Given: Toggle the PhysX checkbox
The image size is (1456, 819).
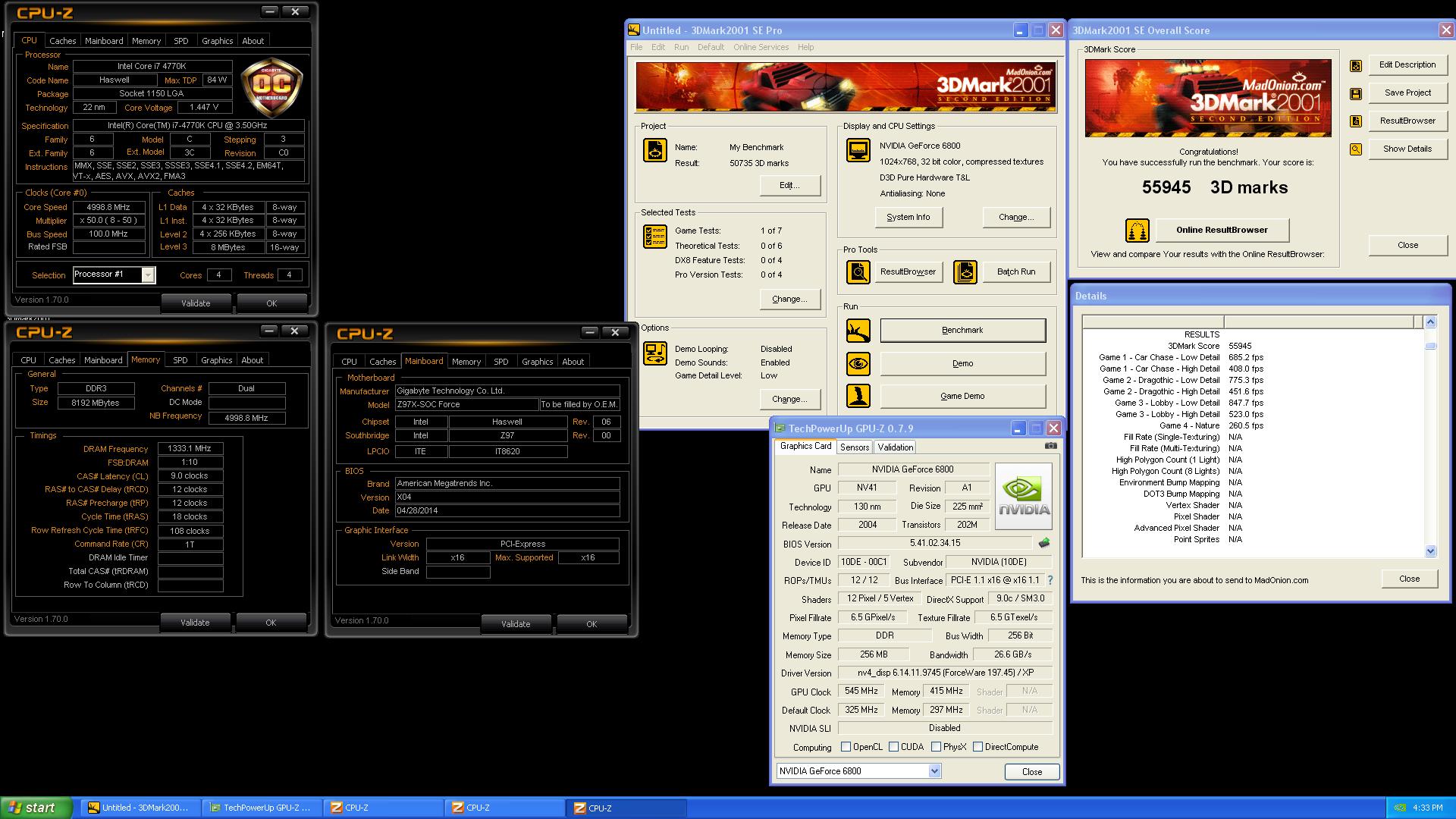Looking at the screenshot, I should tap(937, 747).
